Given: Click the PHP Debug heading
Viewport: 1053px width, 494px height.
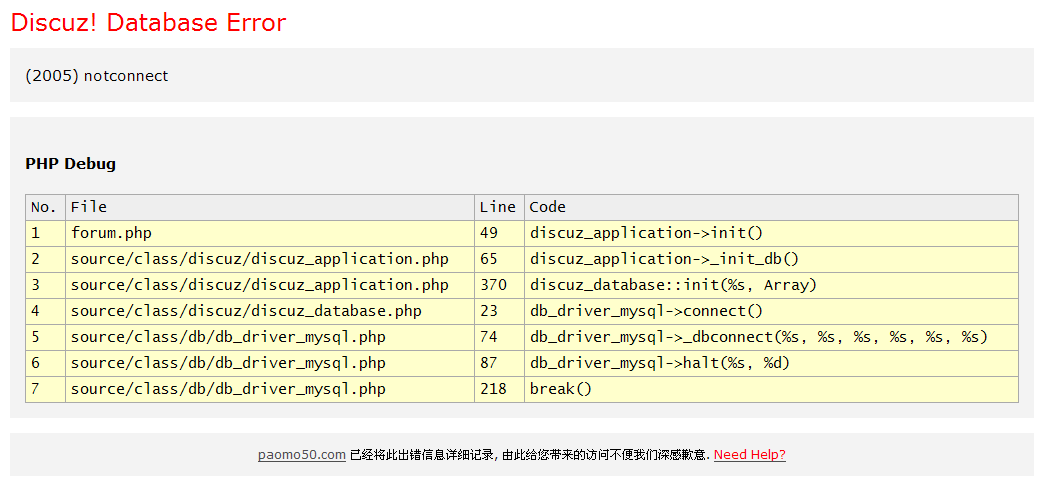Looking at the screenshot, I should pos(71,164).
